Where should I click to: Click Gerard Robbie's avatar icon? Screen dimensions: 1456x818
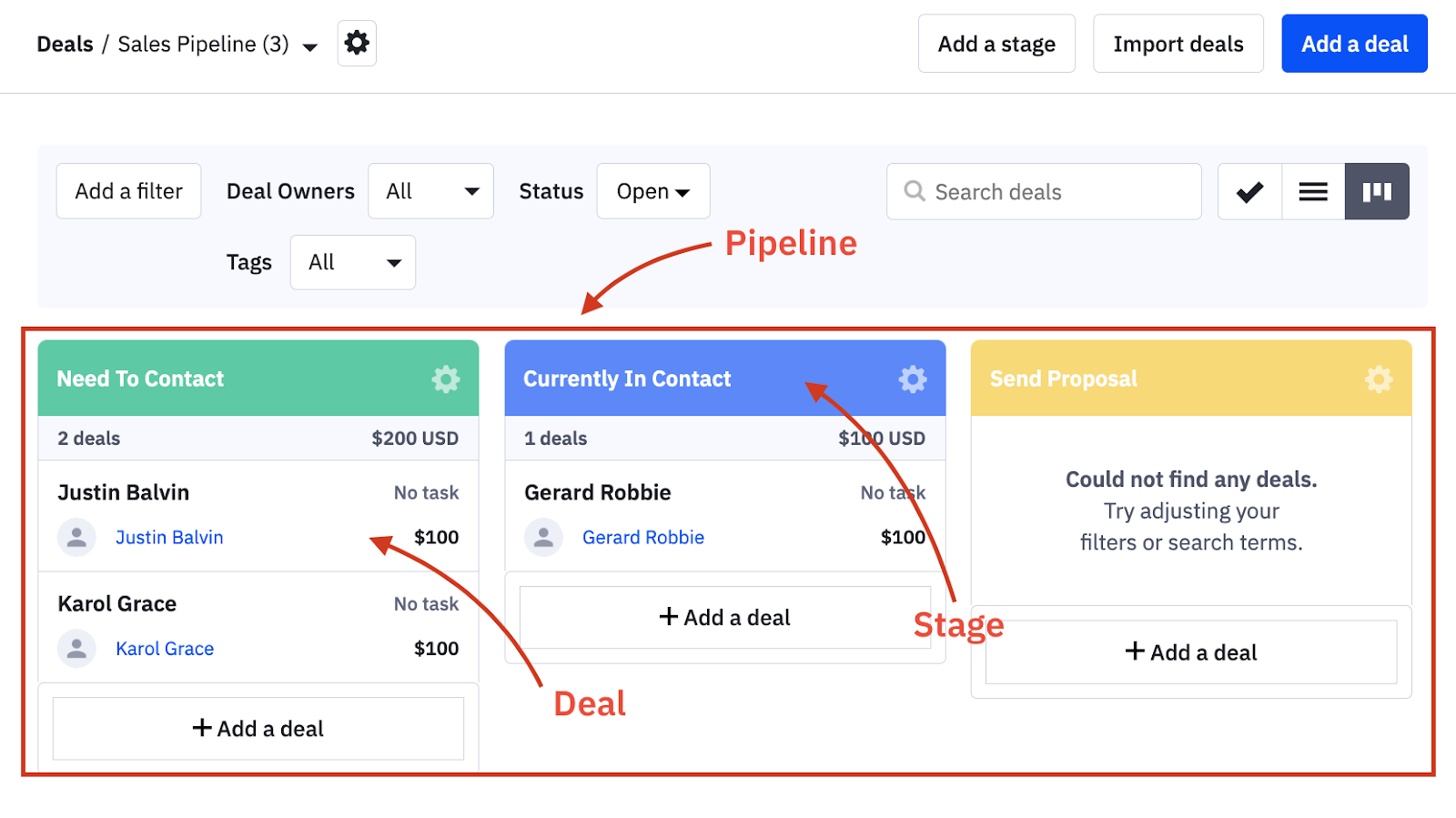(x=543, y=537)
